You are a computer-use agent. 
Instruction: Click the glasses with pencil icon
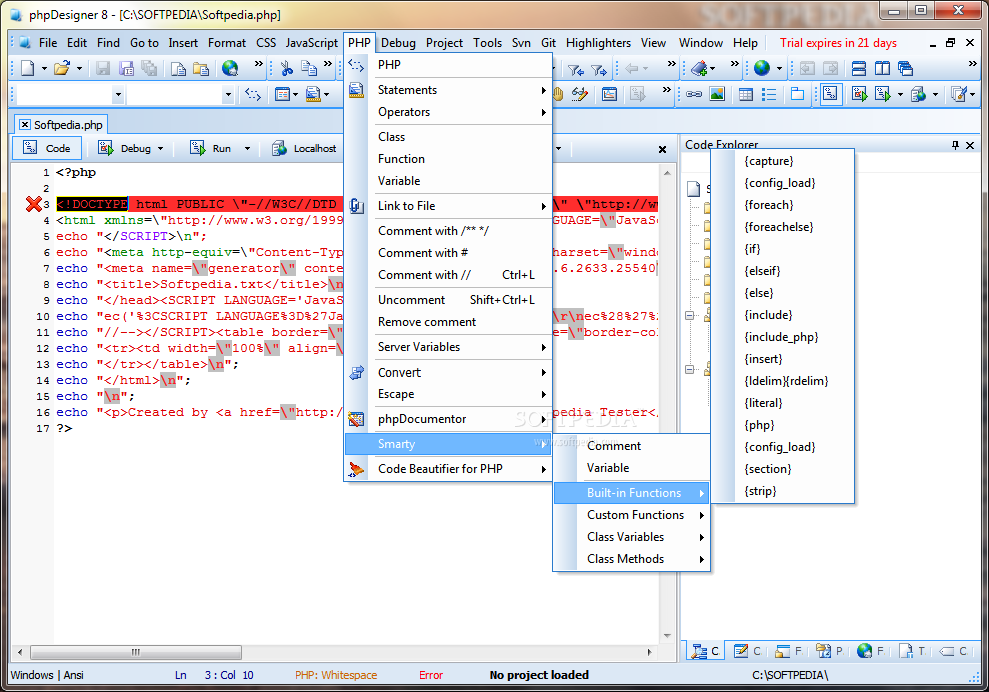coord(579,95)
